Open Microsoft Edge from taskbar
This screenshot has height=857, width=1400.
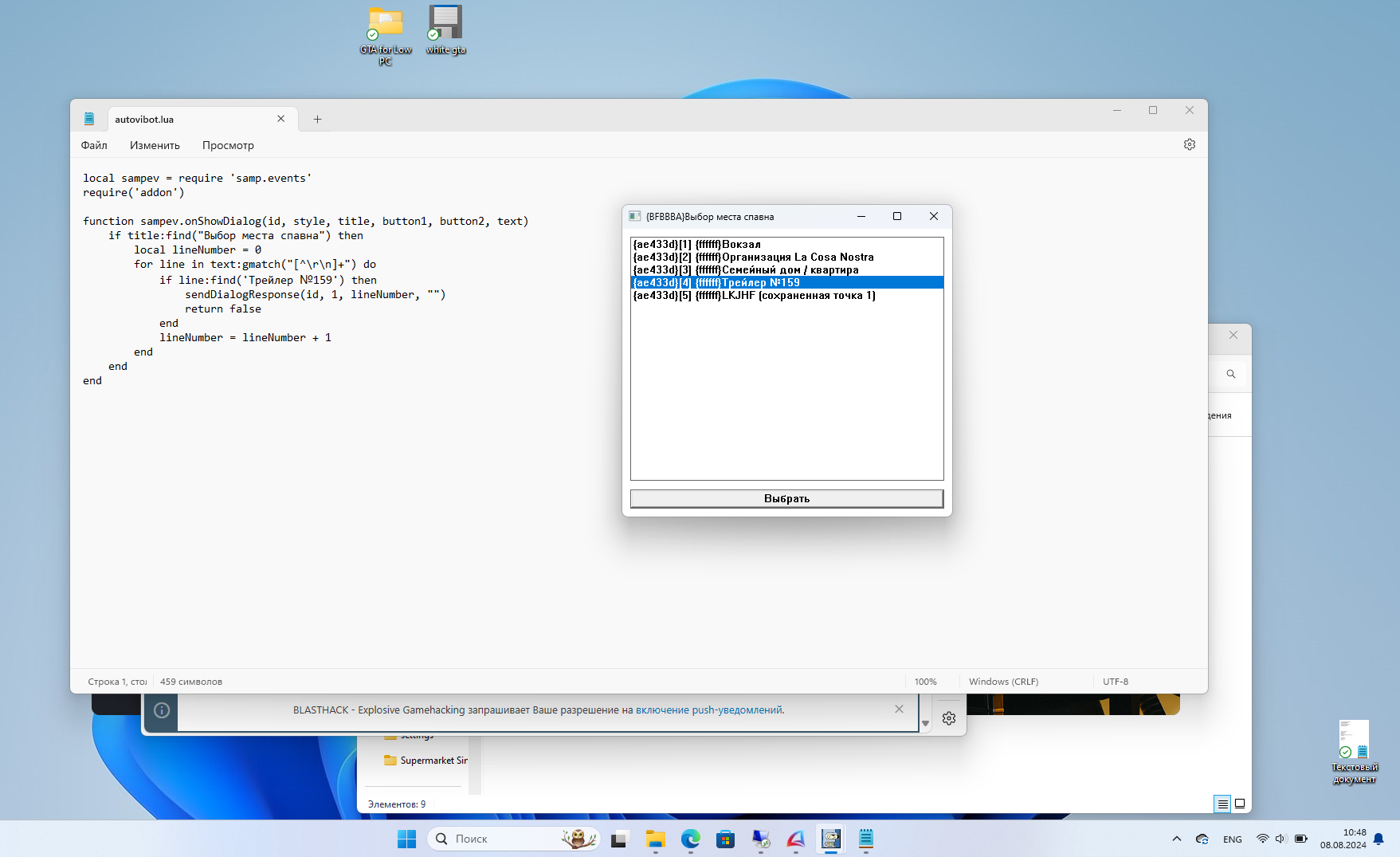[x=690, y=839]
